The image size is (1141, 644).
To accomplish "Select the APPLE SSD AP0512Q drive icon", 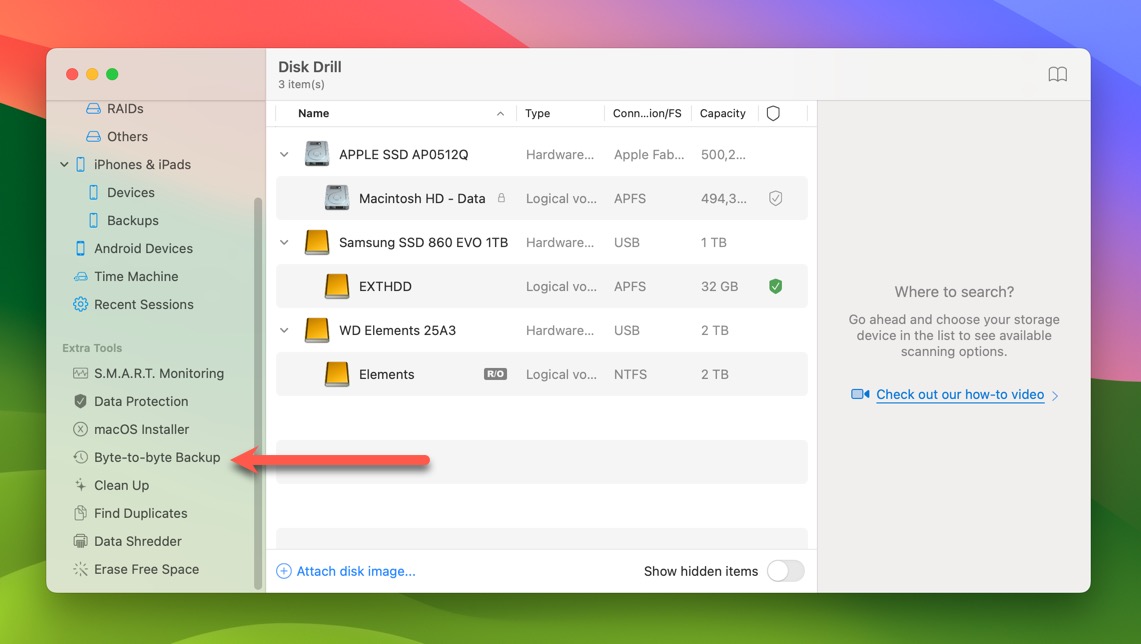I will [x=317, y=154].
